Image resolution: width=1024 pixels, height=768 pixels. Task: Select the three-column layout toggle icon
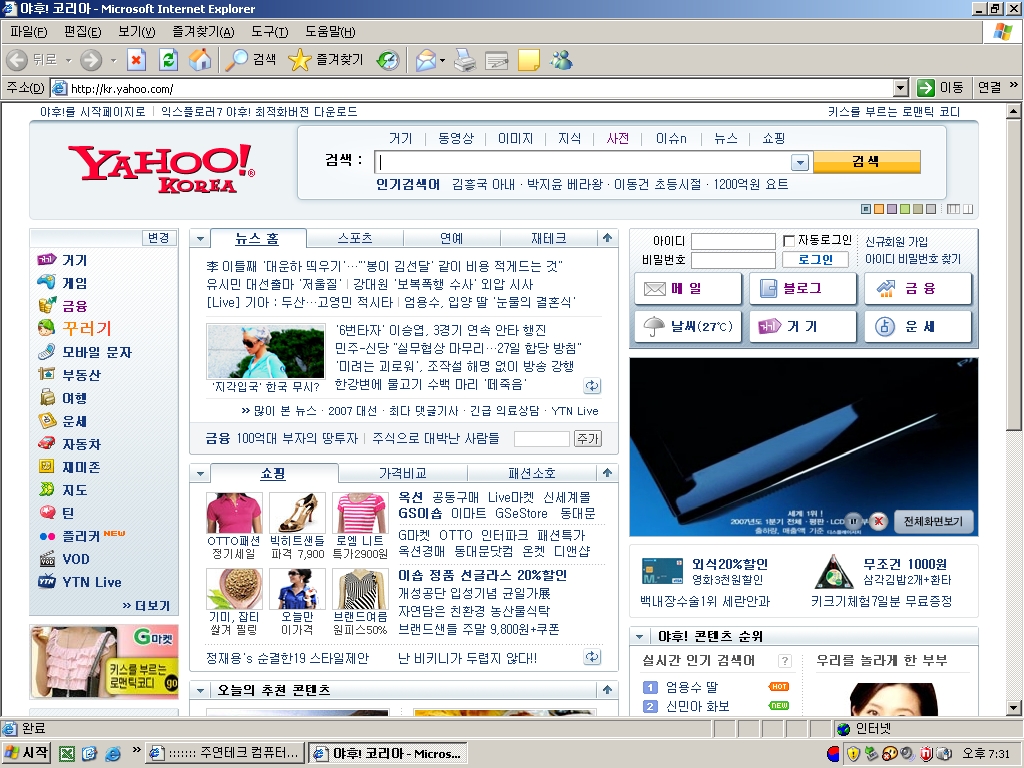coord(953,209)
